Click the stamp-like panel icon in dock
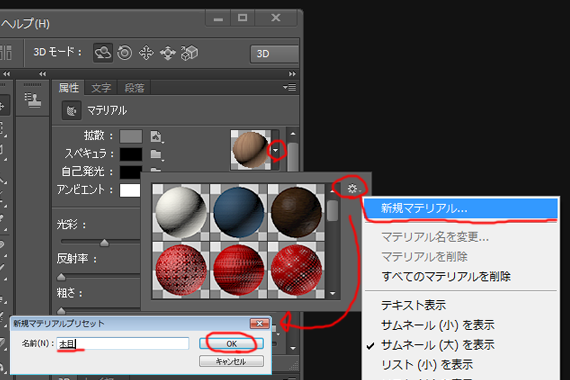This screenshot has height=380, width=570. pos(33,100)
